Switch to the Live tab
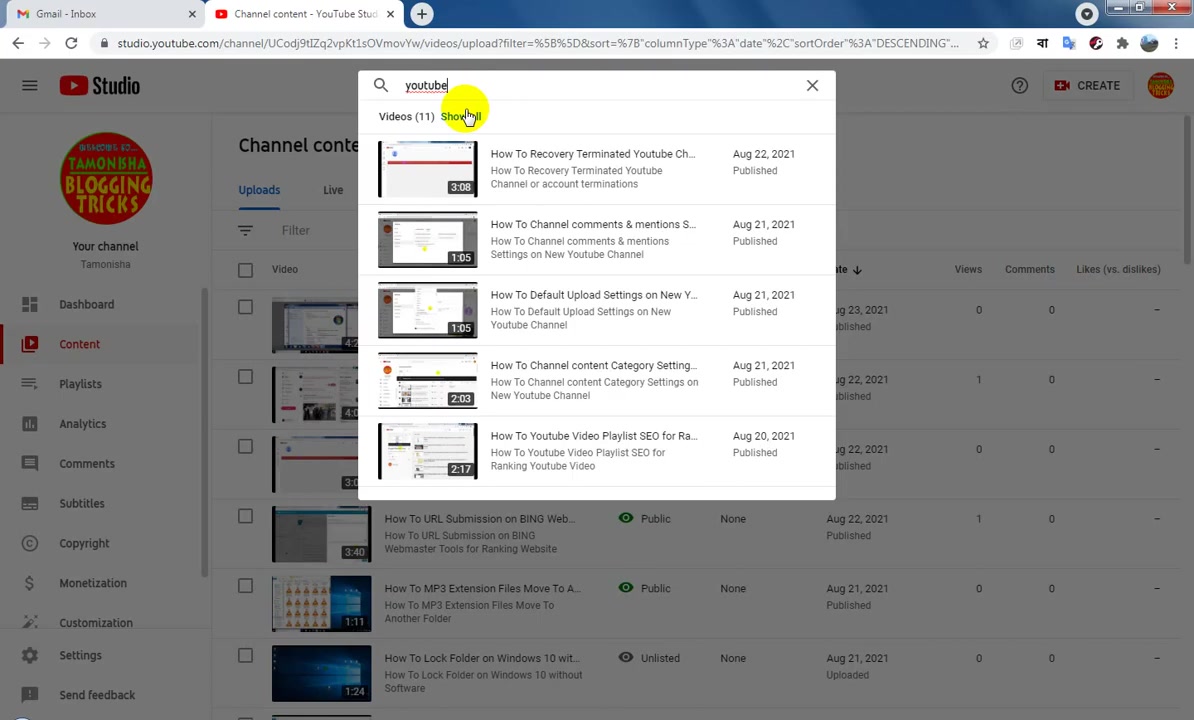The image size is (1194, 720). (333, 190)
